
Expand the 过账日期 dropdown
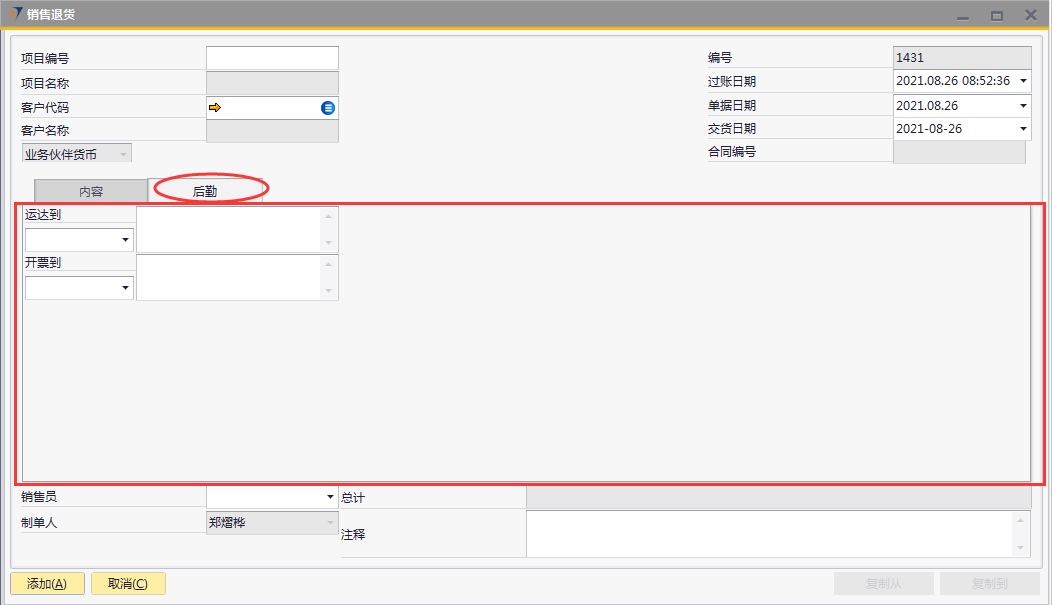point(1023,81)
